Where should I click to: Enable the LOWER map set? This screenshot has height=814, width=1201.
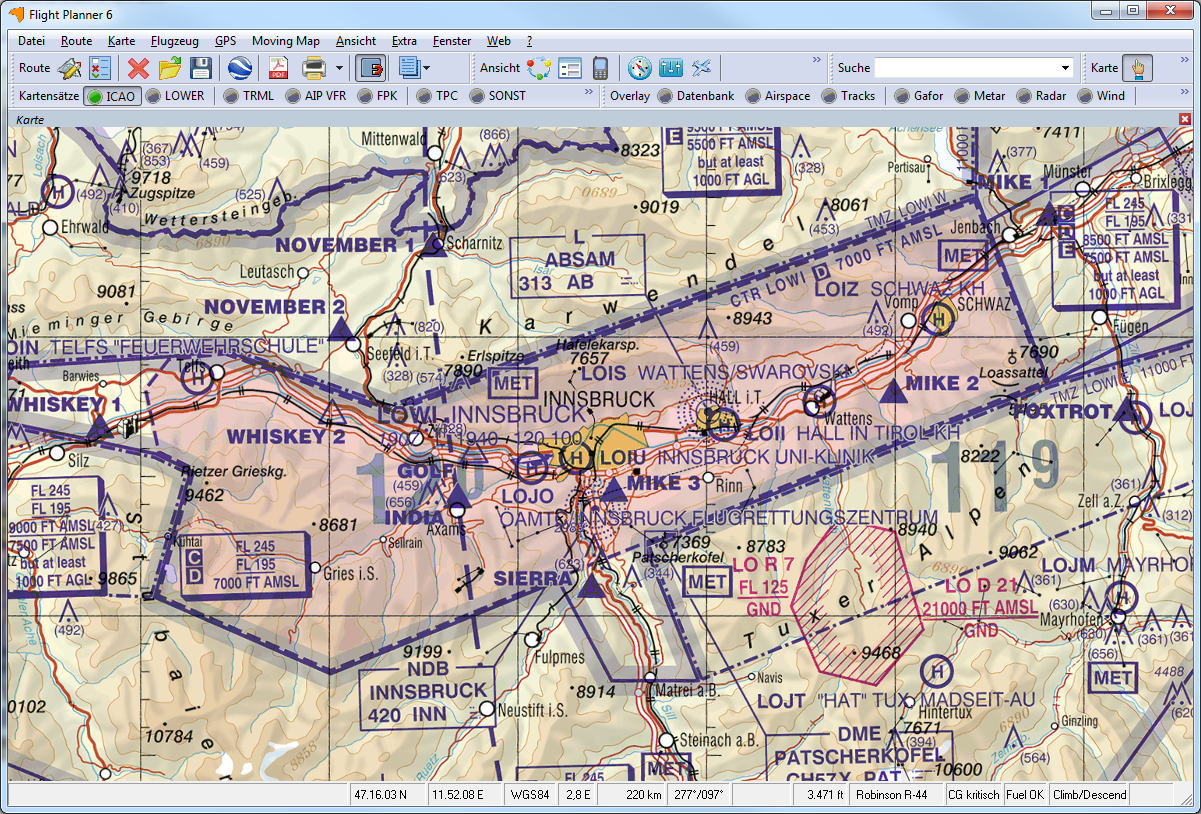coord(175,96)
